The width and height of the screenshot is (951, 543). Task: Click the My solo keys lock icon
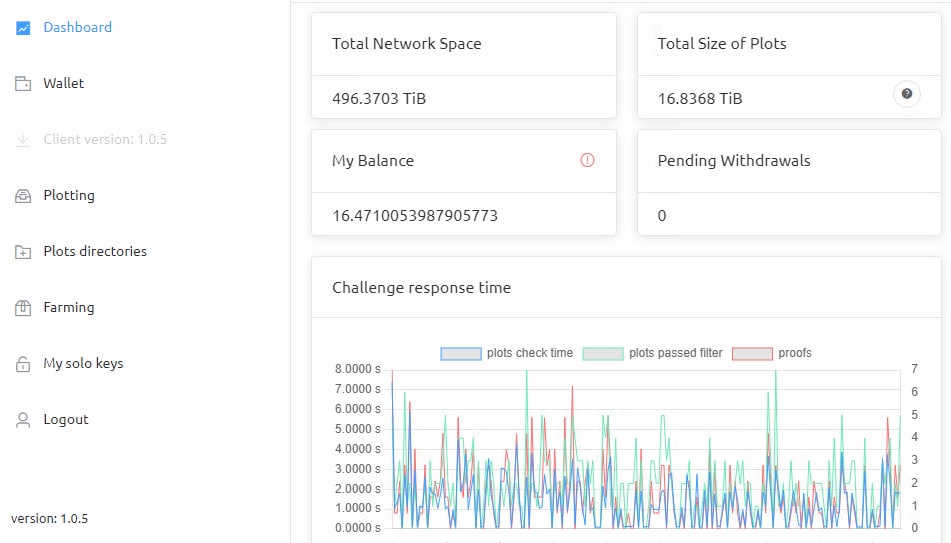23,364
